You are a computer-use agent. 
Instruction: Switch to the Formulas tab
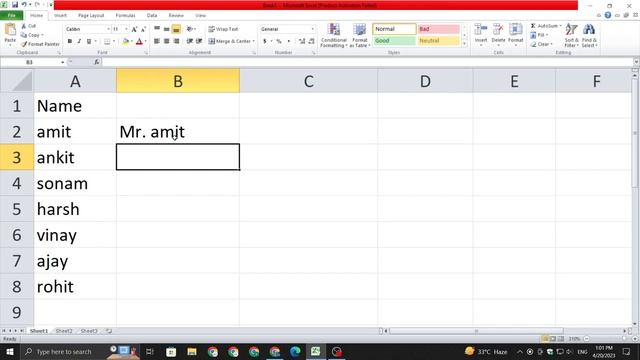pyautogui.click(x=125, y=16)
